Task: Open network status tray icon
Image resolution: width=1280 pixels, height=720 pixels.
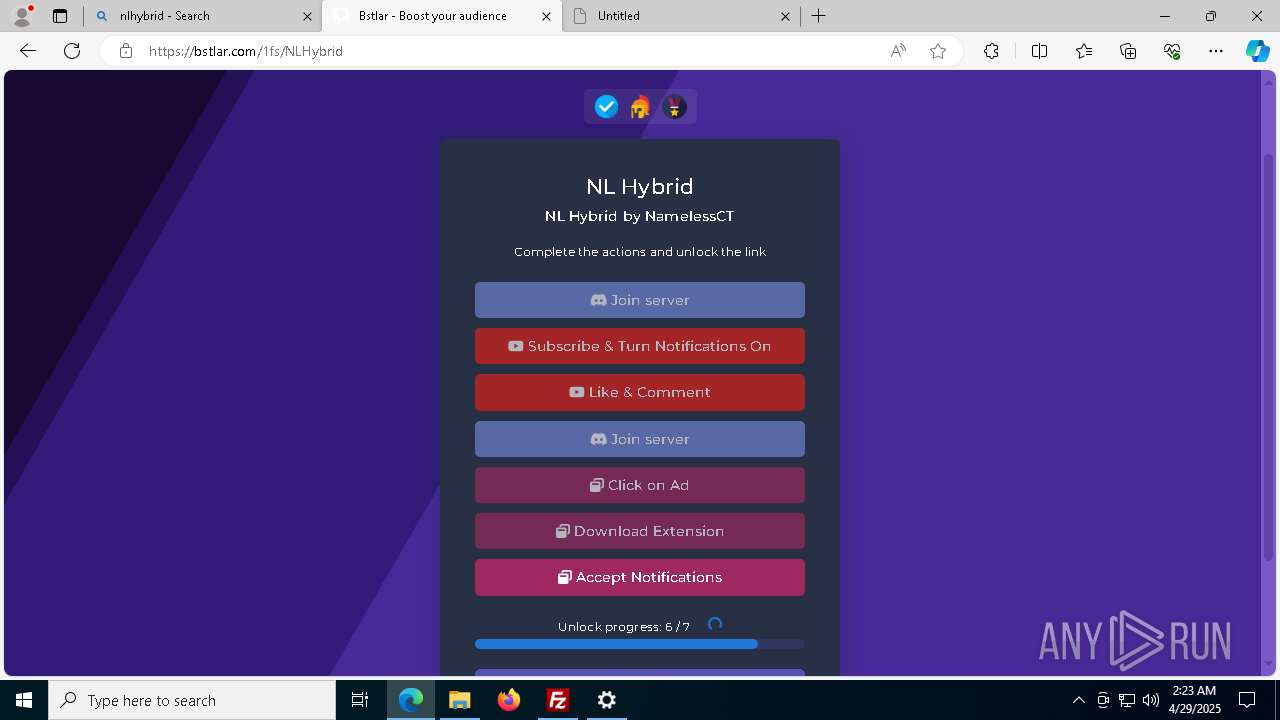Action: tap(1127, 700)
